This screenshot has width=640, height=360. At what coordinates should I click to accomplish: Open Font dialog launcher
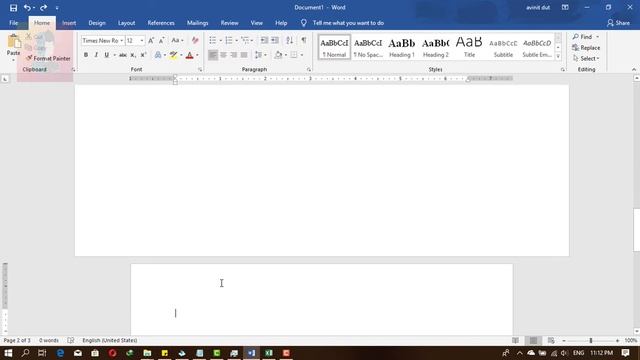(200, 70)
